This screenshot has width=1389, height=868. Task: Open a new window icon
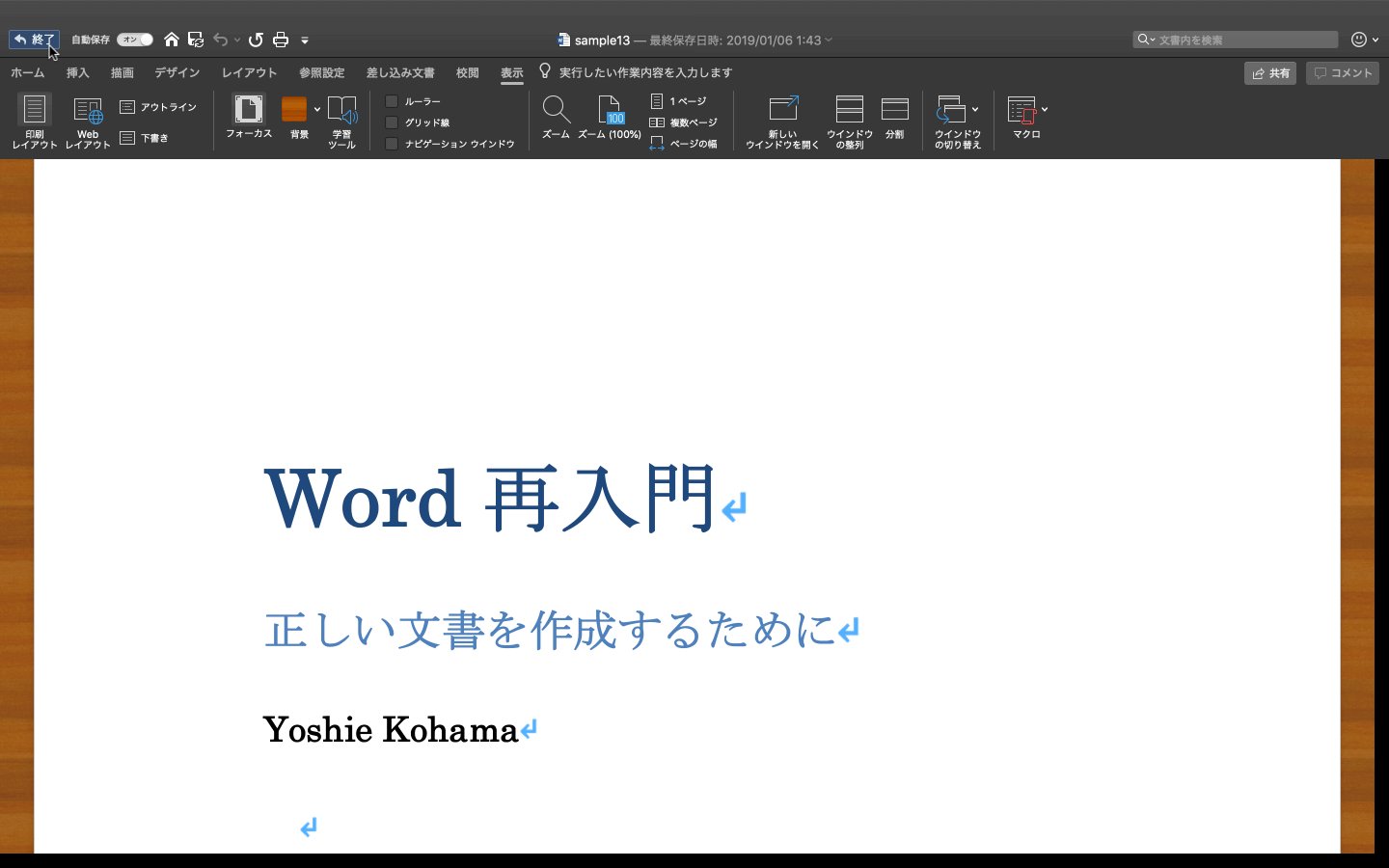click(x=782, y=110)
